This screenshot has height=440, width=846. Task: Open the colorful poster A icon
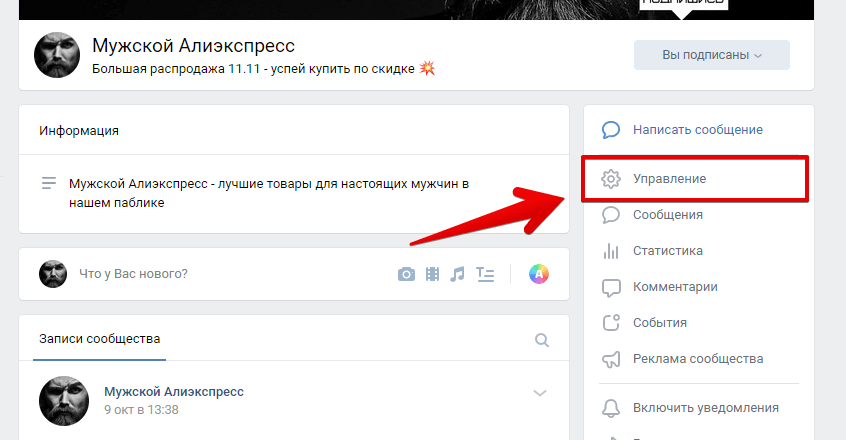[538, 274]
